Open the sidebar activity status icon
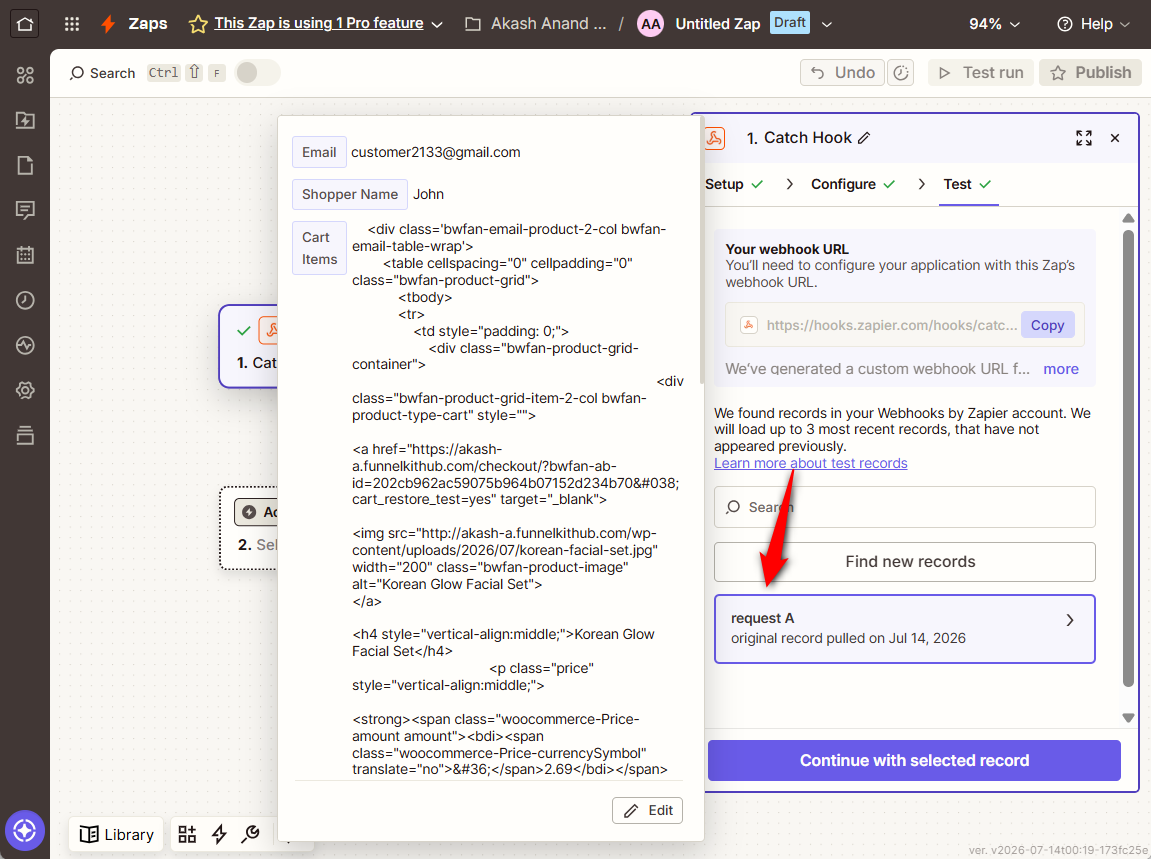Image resolution: width=1151 pixels, height=859 pixels. click(x=25, y=345)
